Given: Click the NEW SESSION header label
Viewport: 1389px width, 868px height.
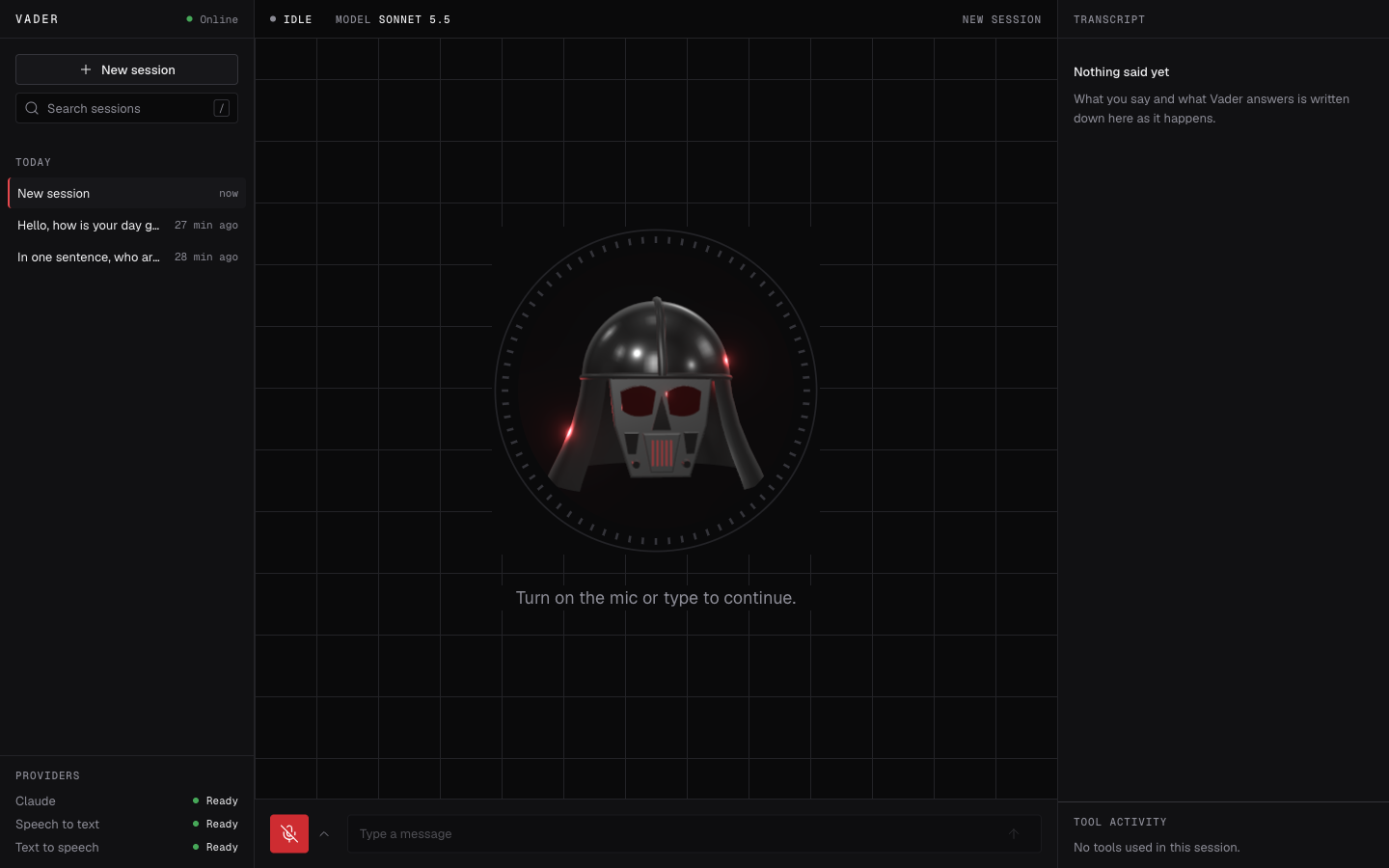Looking at the screenshot, I should pos(1001,19).
